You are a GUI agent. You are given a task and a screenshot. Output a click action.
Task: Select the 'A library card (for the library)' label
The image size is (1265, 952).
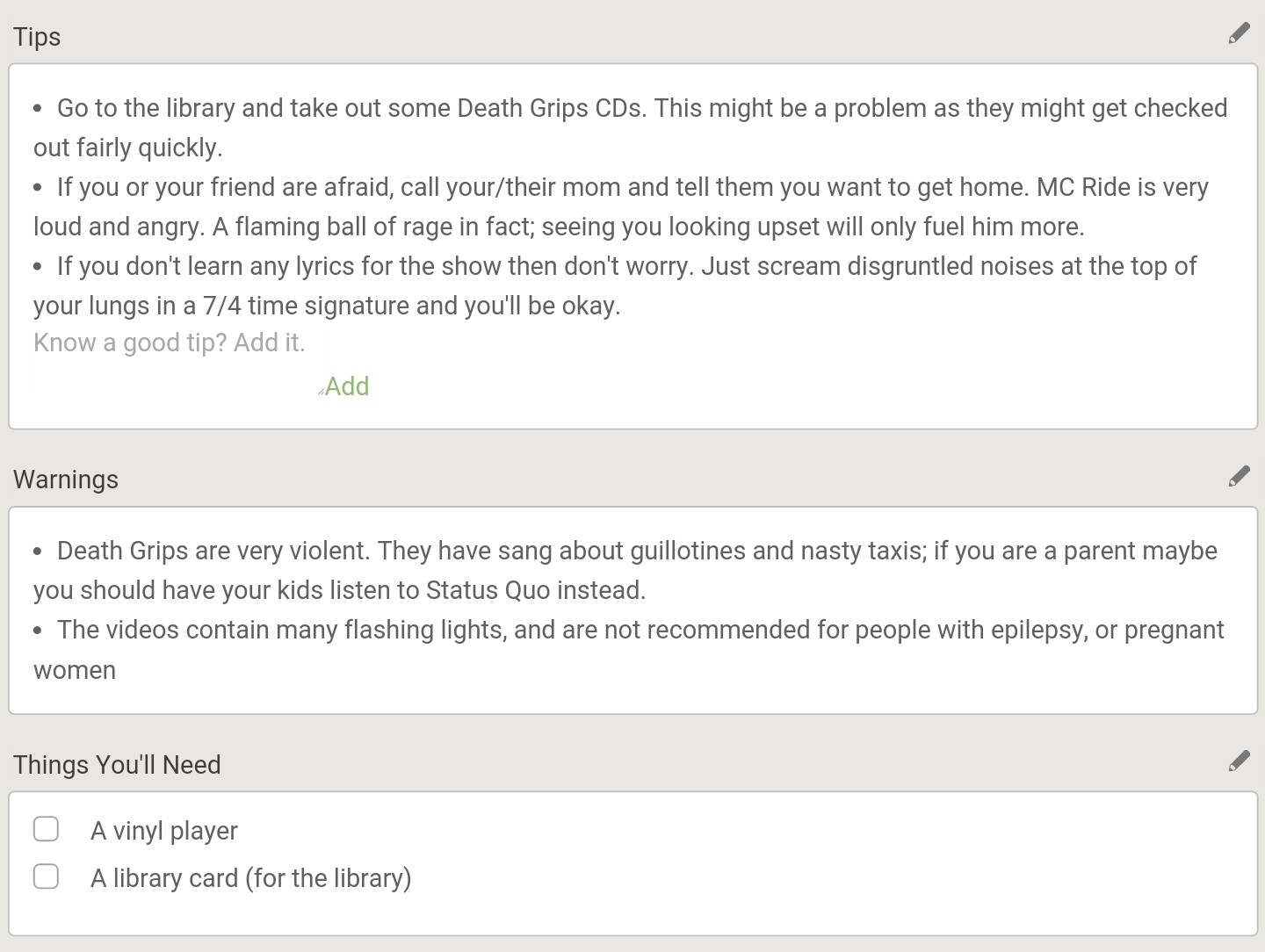(251, 878)
